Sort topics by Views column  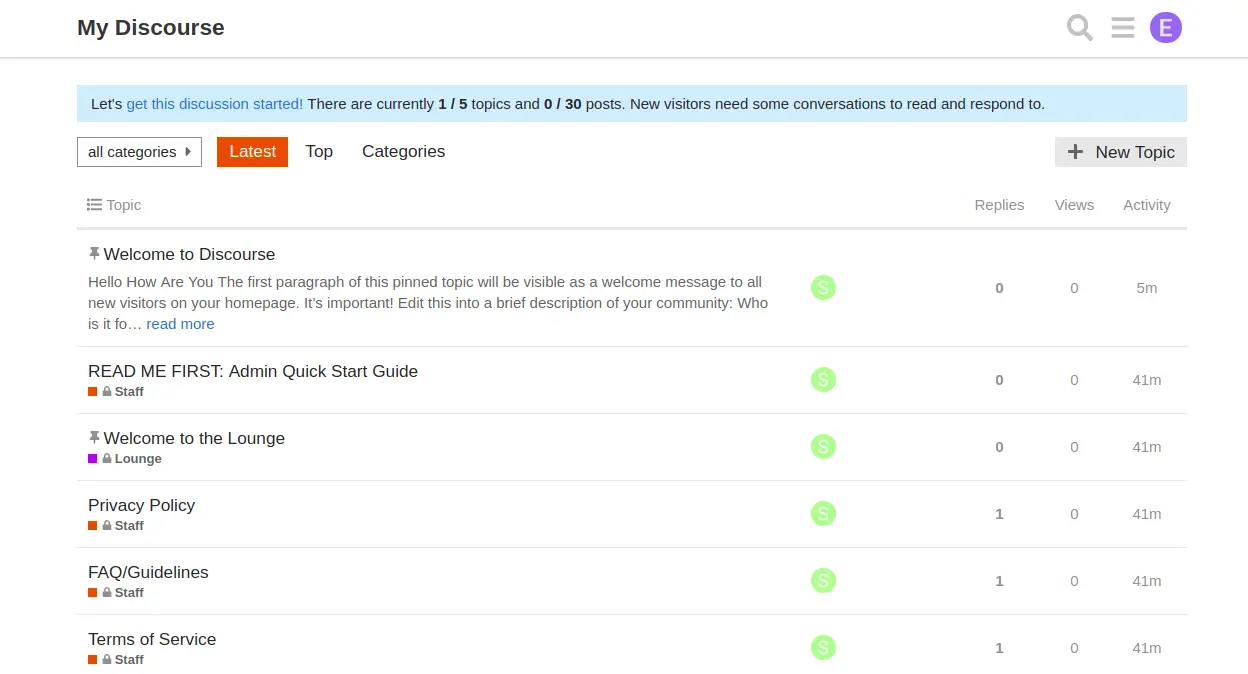1074,205
